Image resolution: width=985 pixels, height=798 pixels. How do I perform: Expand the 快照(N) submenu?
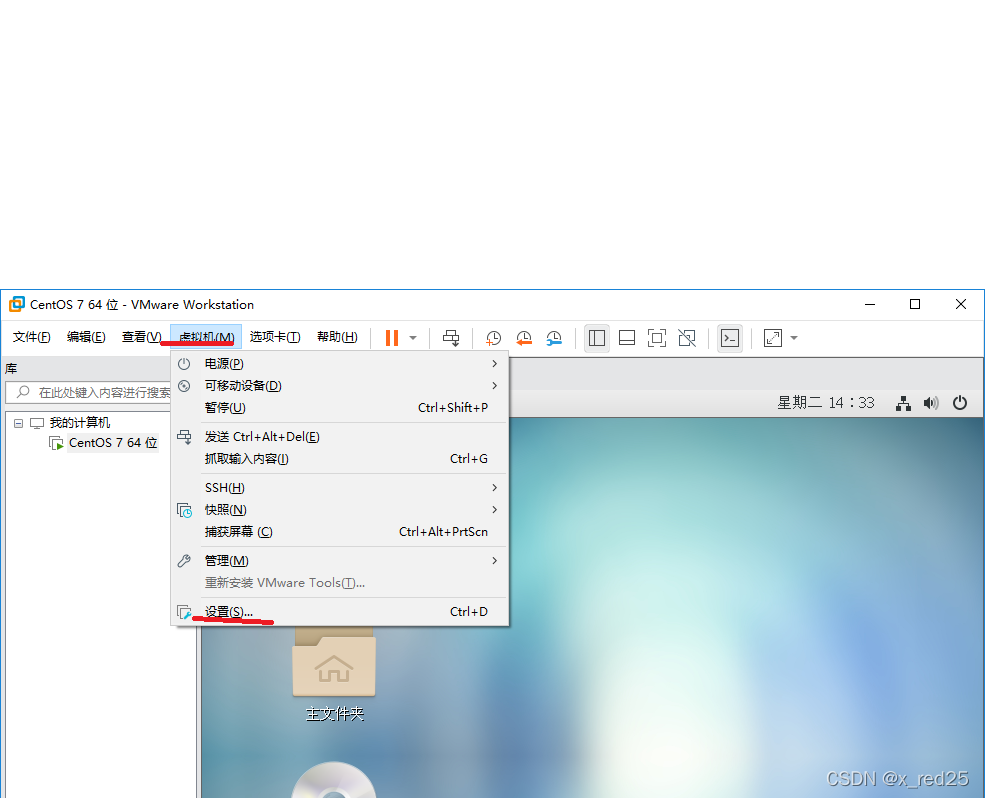339,510
